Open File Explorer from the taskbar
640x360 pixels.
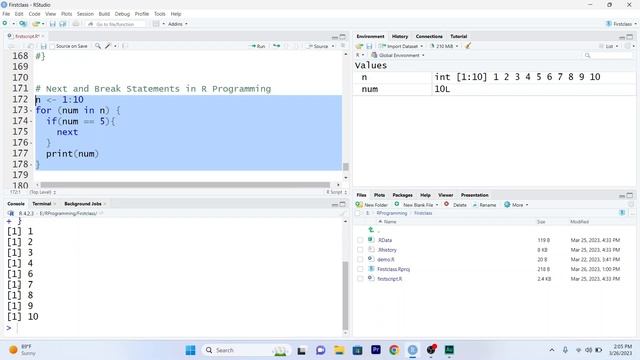(x=339, y=350)
